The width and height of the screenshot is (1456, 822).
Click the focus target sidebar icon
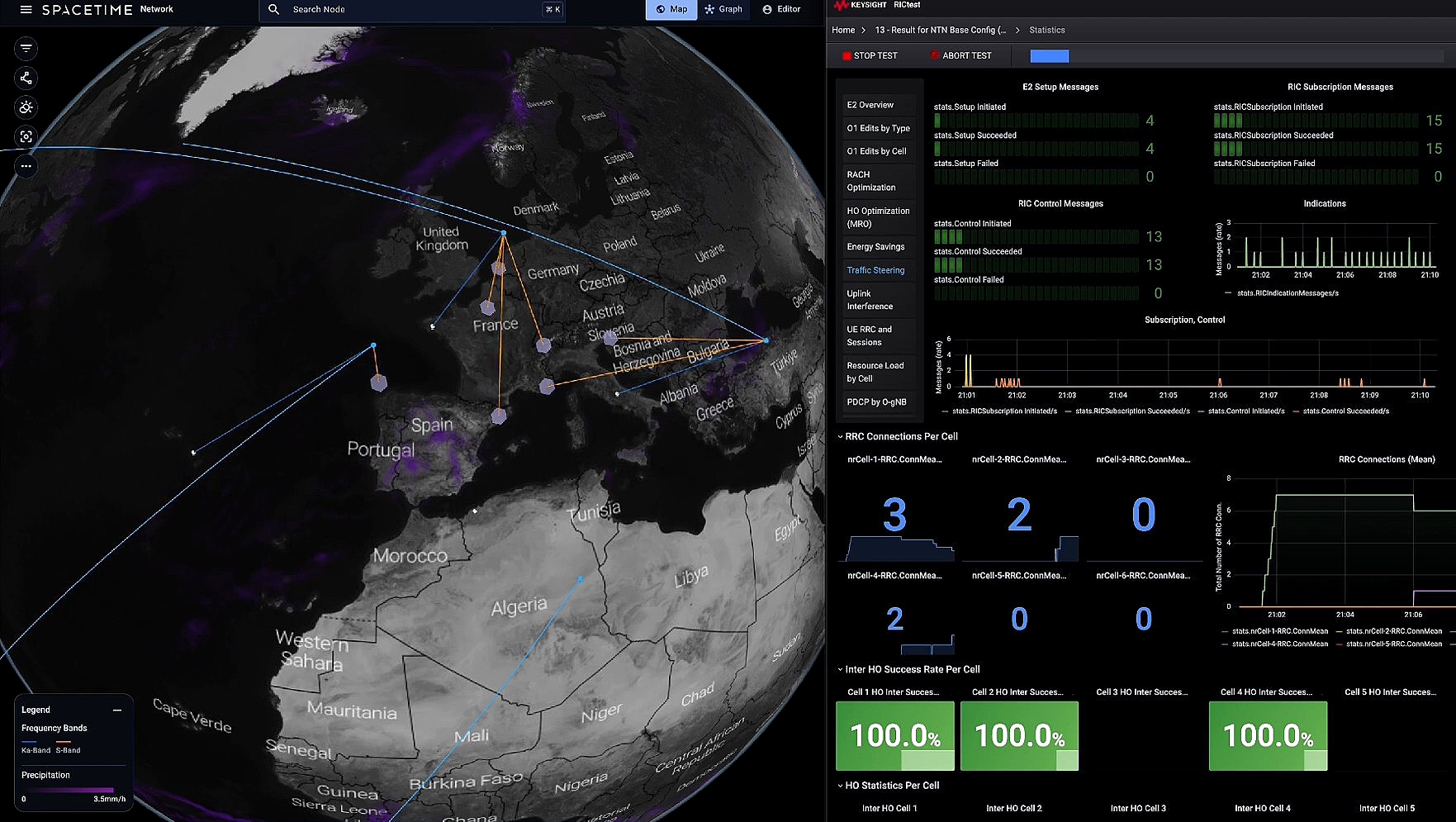coord(26,136)
